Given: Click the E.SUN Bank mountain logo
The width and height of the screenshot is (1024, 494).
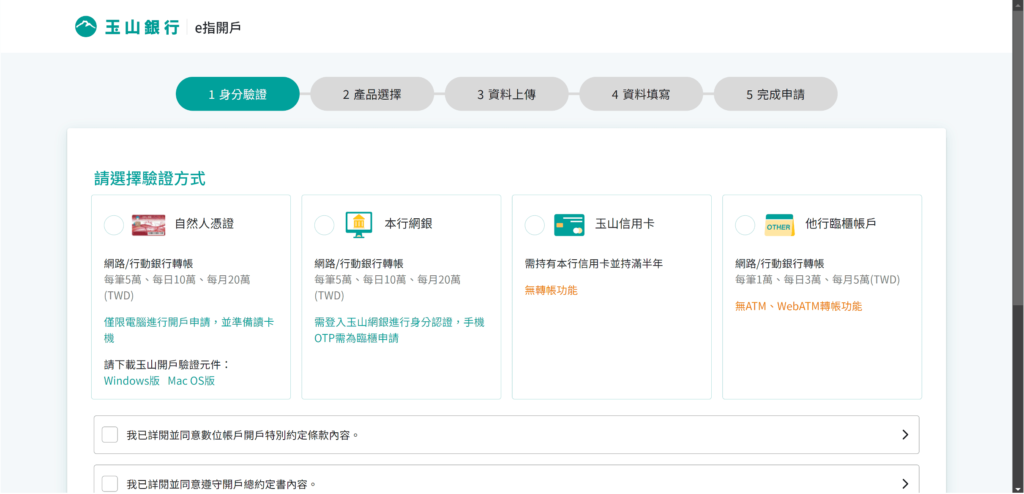Looking at the screenshot, I should click(x=86, y=27).
